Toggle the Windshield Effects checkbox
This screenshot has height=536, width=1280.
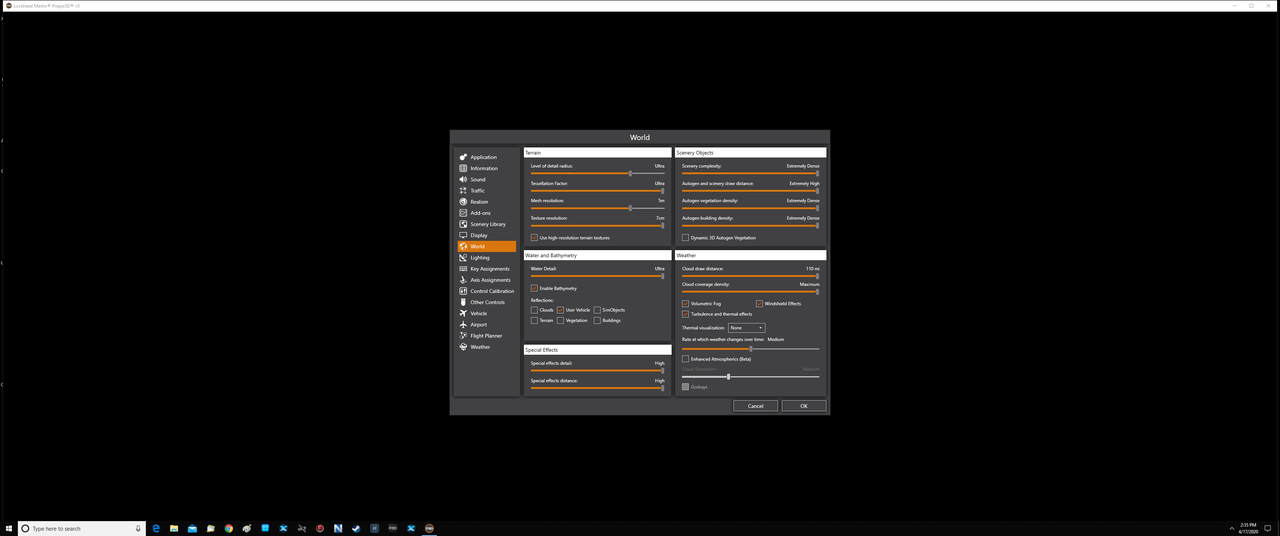(x=760, y=303)
